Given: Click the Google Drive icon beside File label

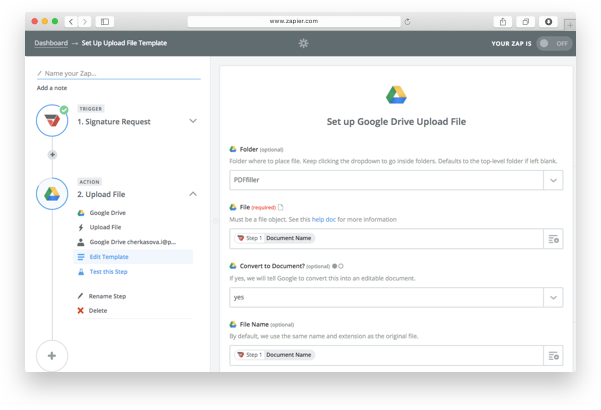Looking at the screenshot, I should coord(233,207).
